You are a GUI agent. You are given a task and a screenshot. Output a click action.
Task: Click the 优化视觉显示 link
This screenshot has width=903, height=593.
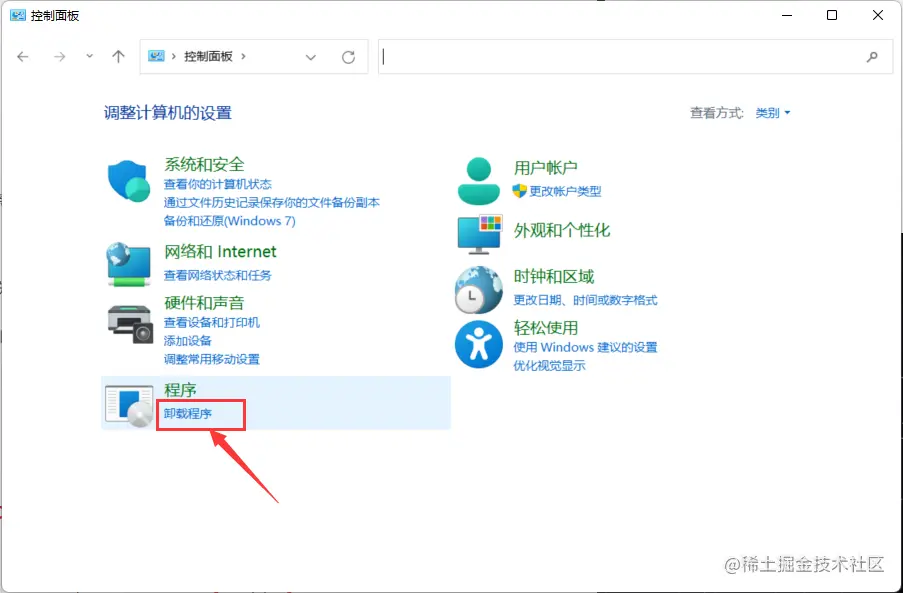click(x=549, y=366)
